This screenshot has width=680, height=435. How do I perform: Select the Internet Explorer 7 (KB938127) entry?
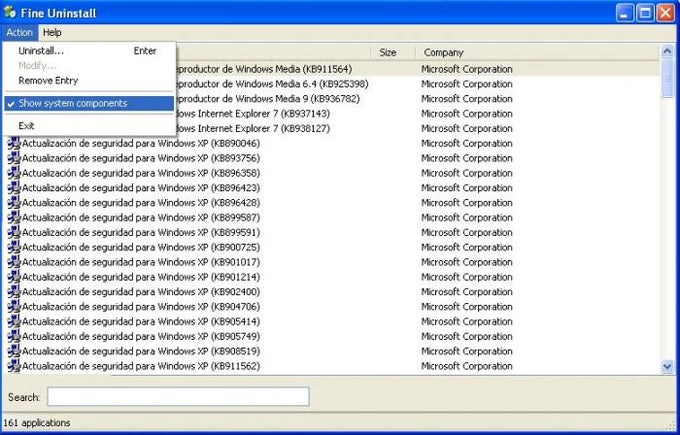pyautogui.click(x=254, y=128)
